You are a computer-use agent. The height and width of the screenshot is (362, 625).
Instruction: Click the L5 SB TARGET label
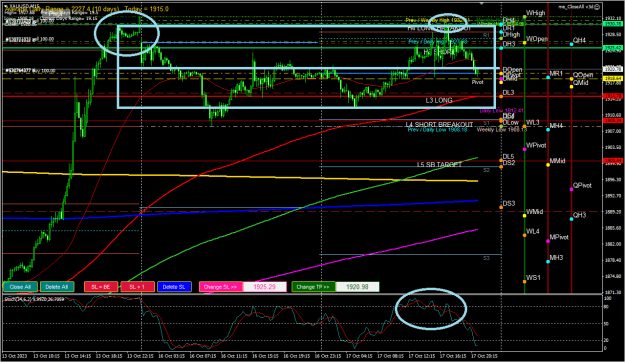pos(439,164)
